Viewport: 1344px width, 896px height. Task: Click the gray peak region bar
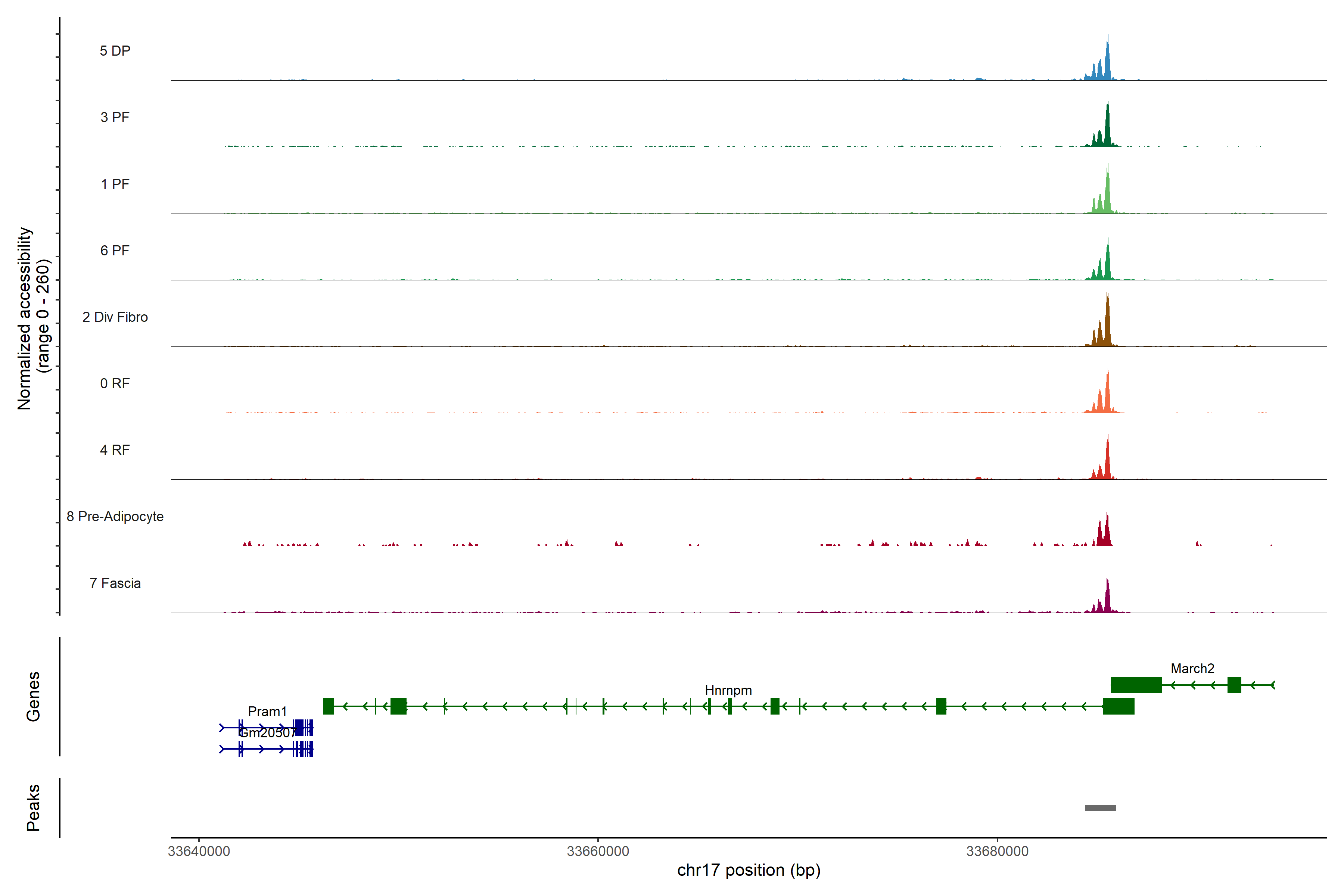click(x=1100, y=808)
